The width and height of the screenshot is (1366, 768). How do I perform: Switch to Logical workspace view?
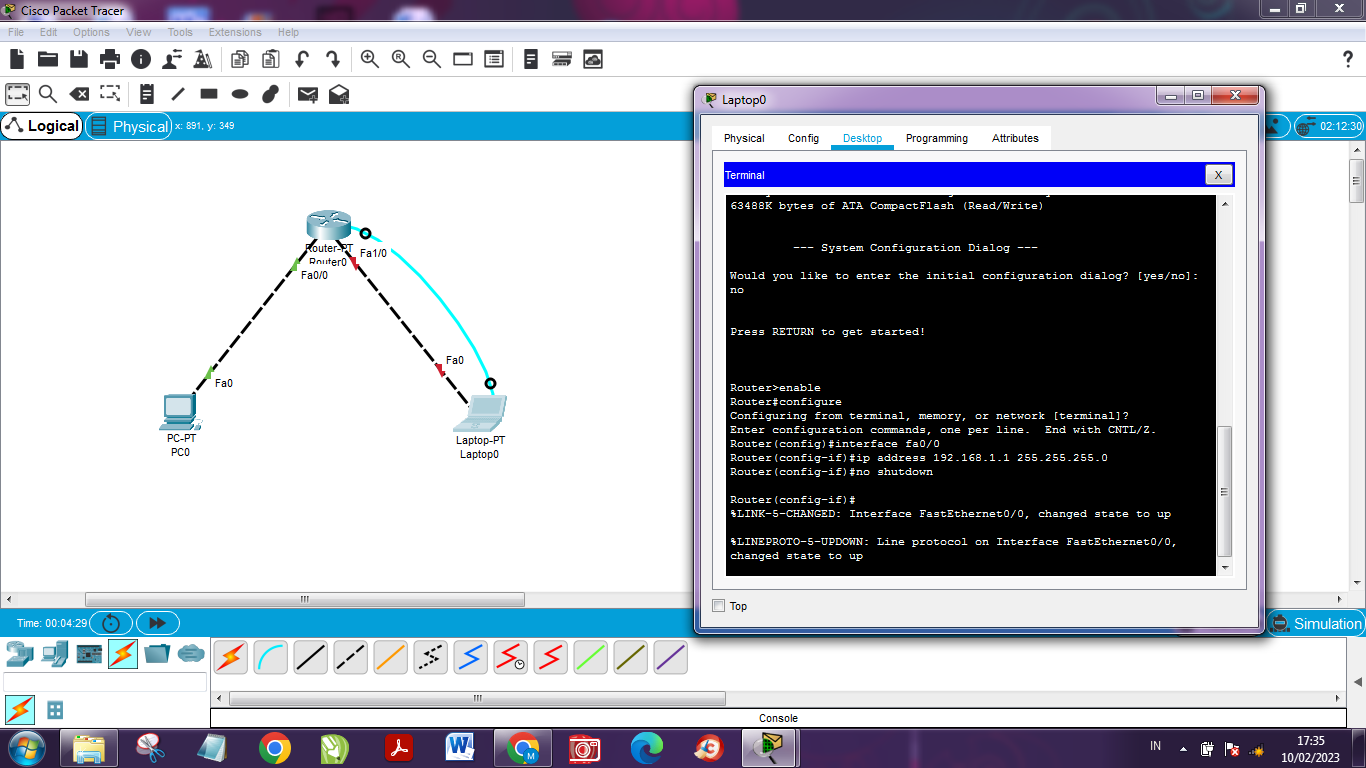pos(42,125)
